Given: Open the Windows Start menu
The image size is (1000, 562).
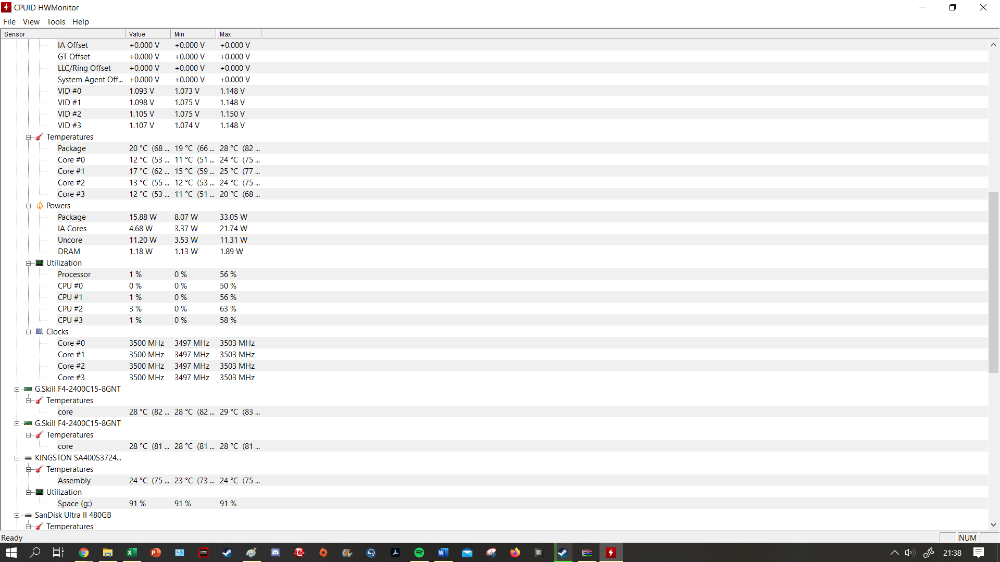Looking at the screenshot, I should tap(11, 553).
